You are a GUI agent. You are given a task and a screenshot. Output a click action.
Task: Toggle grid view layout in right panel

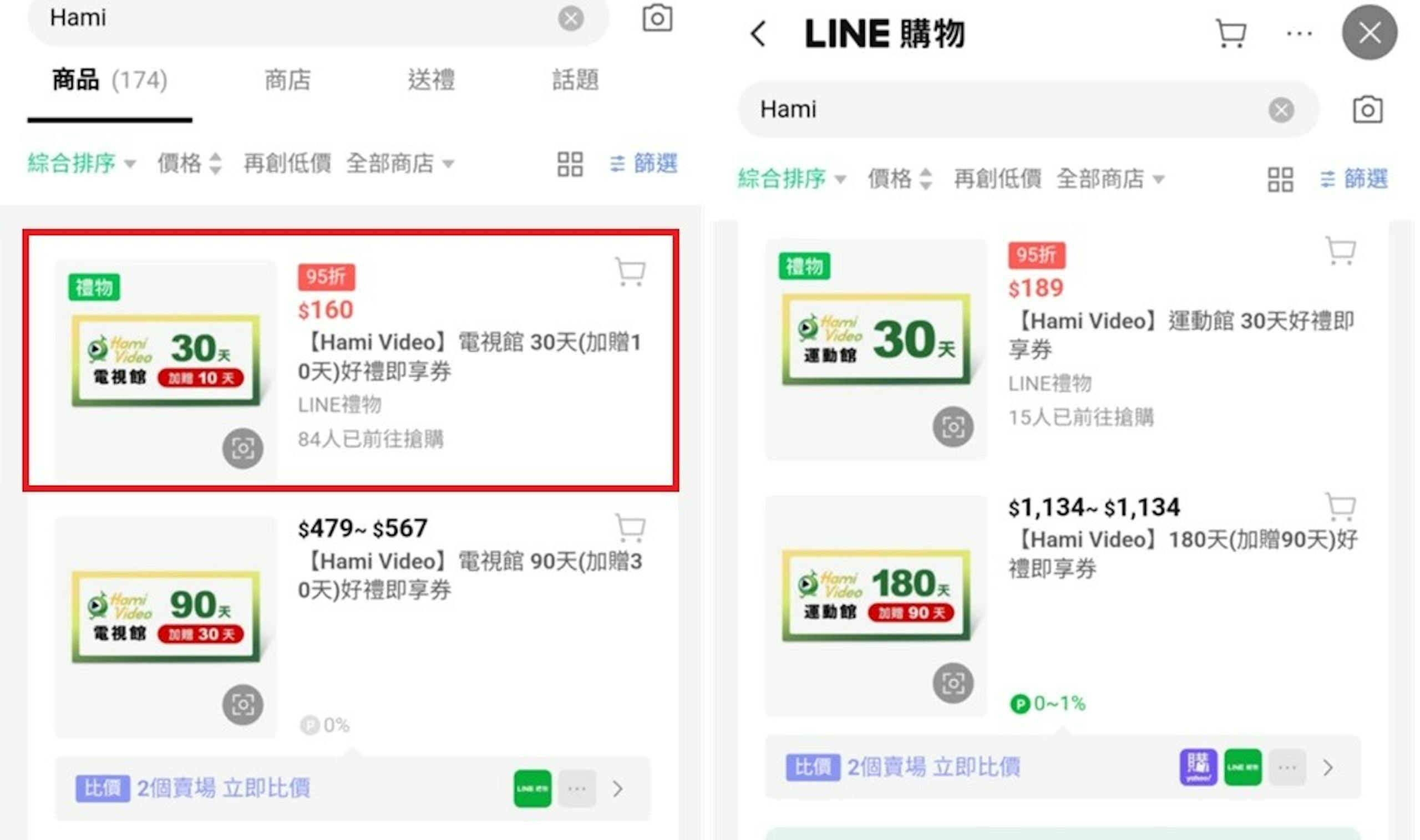[x=1280, y=180]
